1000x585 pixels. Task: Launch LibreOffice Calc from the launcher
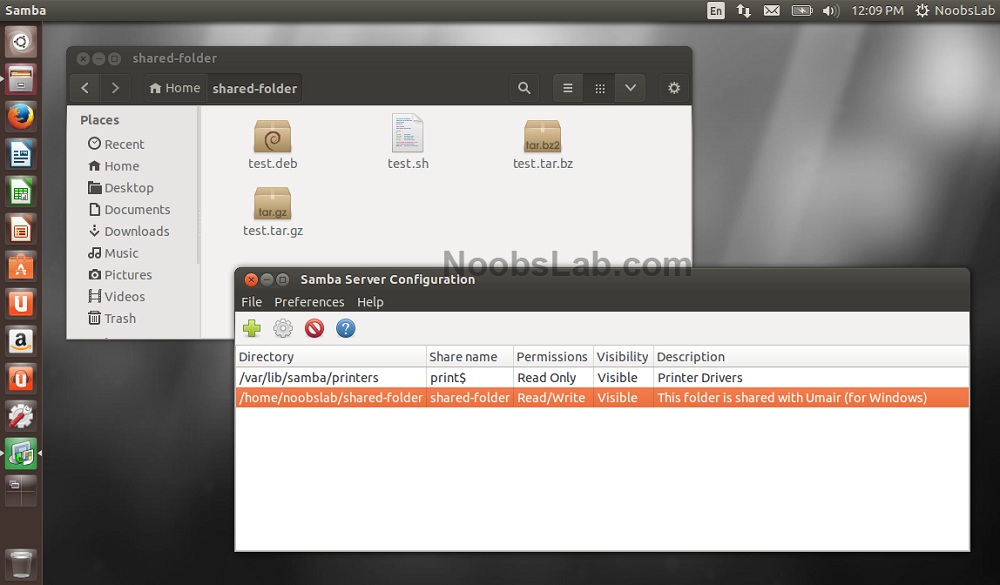[x=21, y=192]
